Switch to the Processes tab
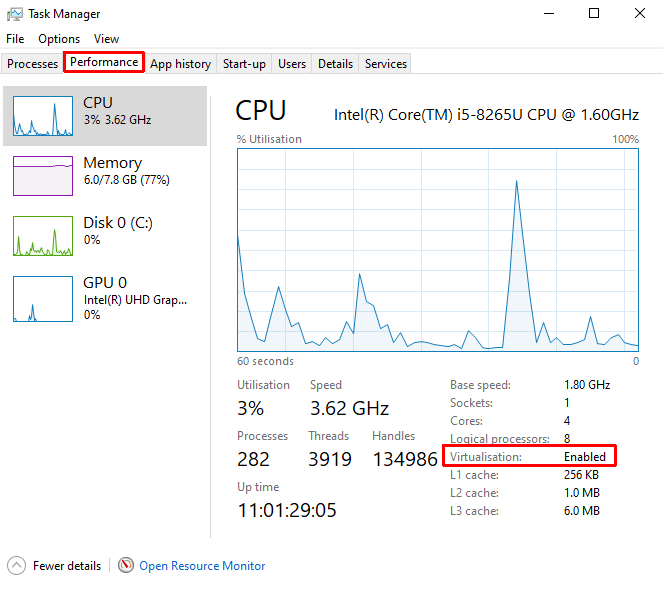This screenshot has height=590, width=663. (x=33, y=64)
